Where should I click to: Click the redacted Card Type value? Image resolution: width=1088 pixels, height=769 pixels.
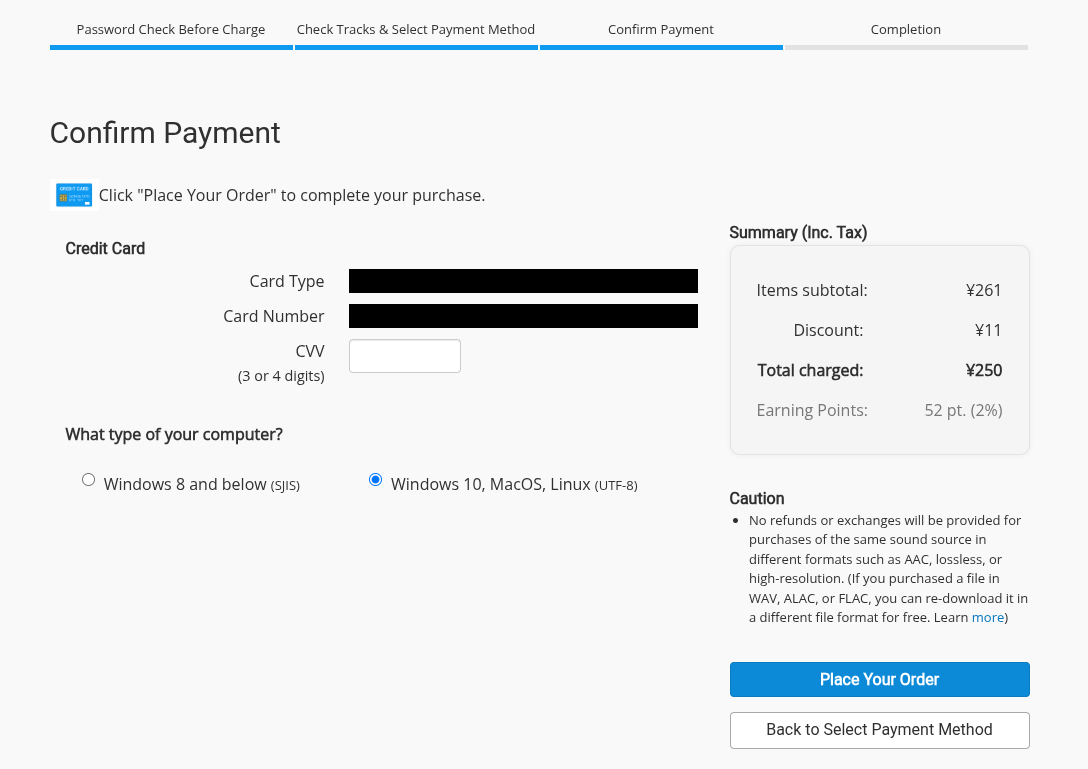[523, 281]
